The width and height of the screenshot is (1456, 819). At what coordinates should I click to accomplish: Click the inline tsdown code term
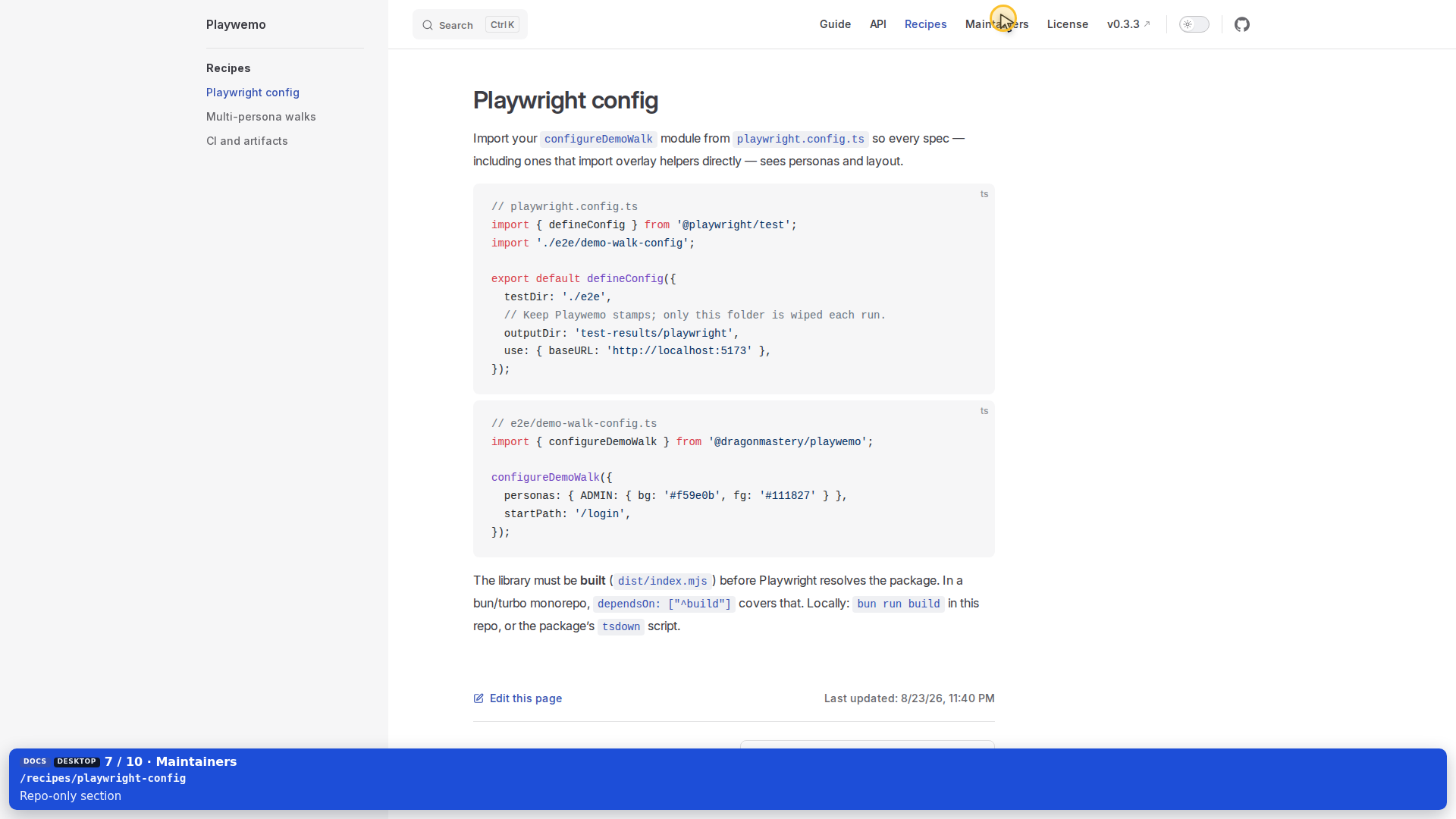pyautogui.click(x=621, y=626)
